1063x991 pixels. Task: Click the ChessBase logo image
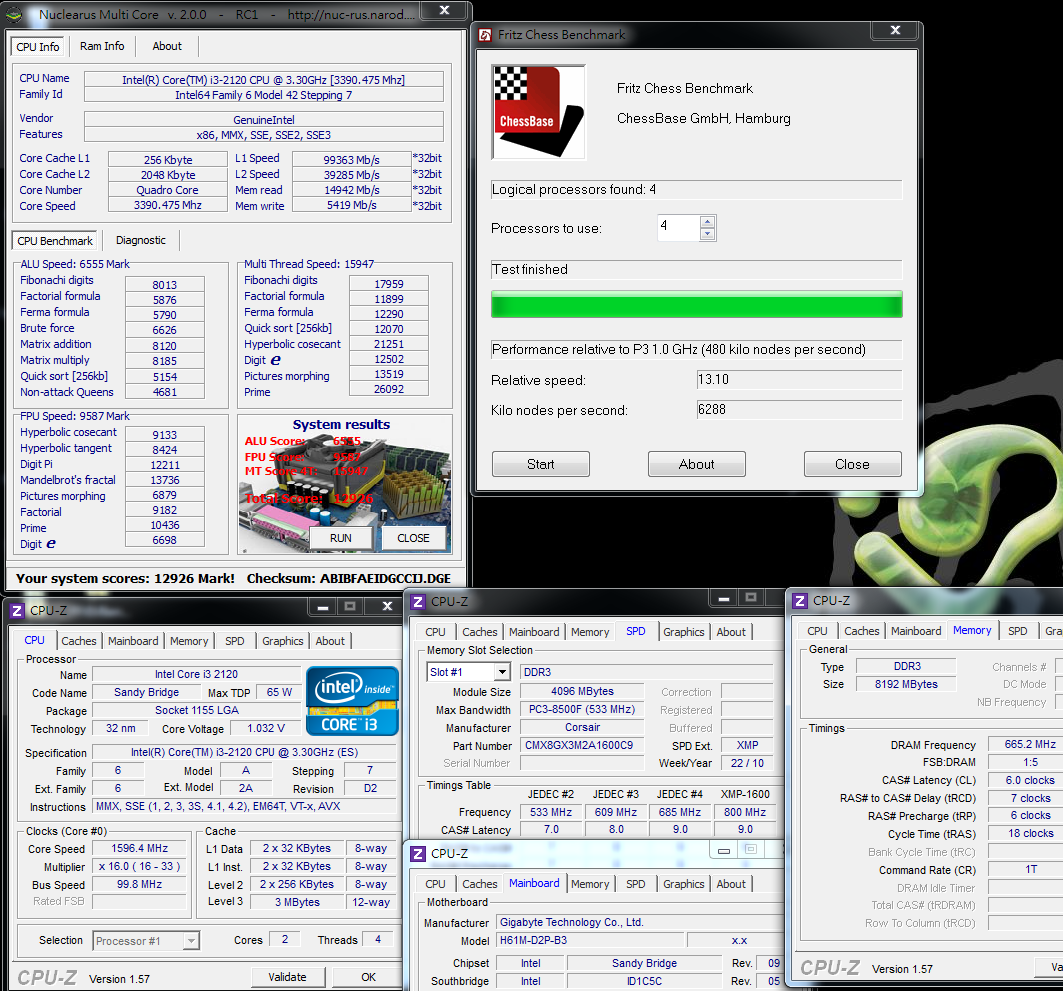click(x=538, y=112)
